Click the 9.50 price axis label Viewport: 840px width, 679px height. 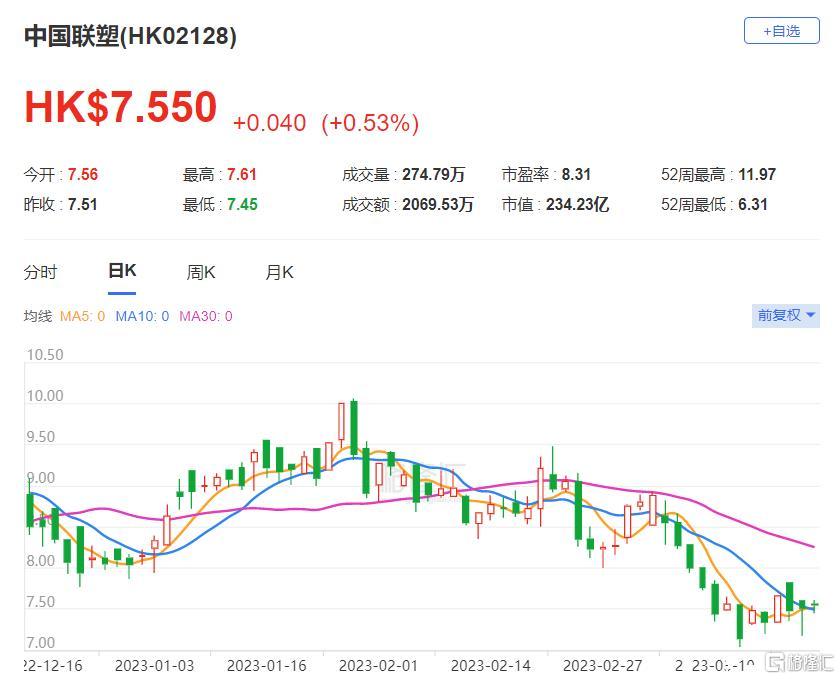point(41,437)
